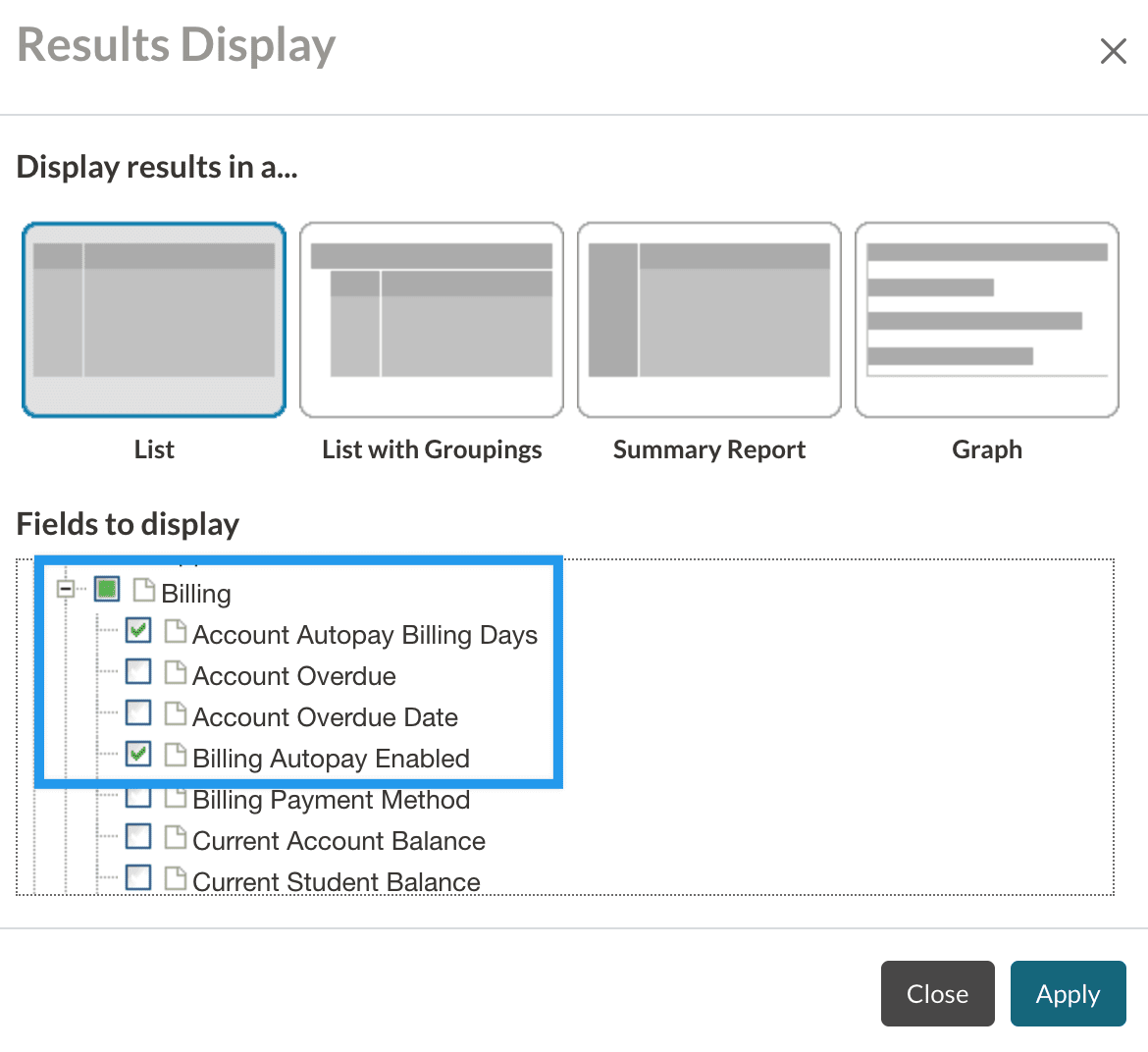This screenshot has width=1148, height=1052.
Task: Click the Account Overdue document icon
Action: click(176, 672)
